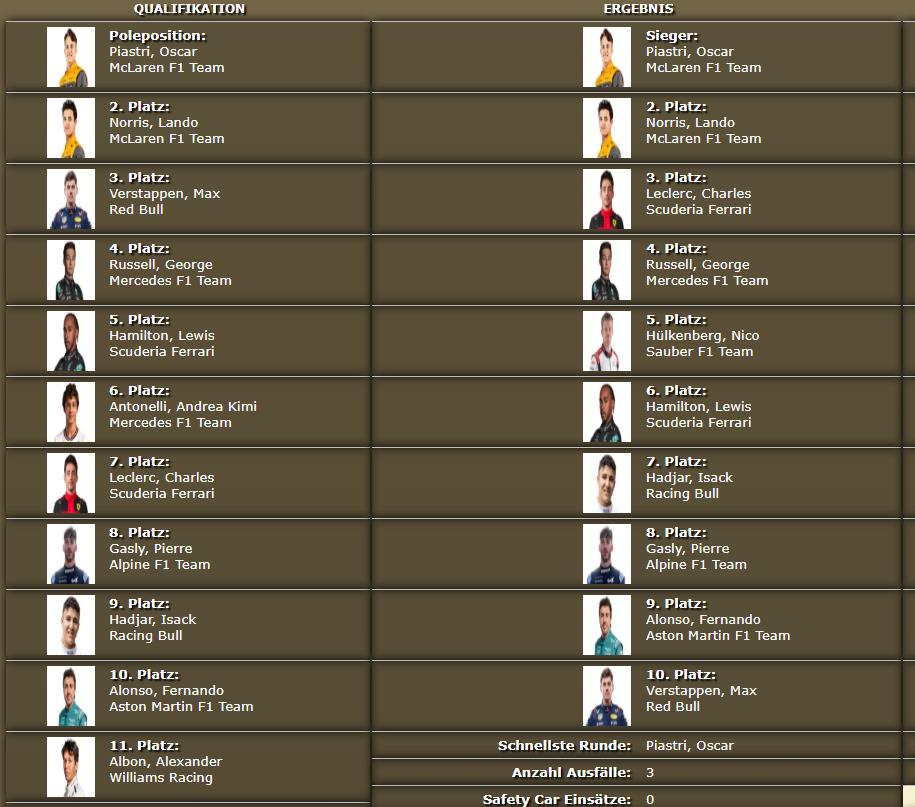Click the Anzahl Ausfälle value 3

point(650,773)
